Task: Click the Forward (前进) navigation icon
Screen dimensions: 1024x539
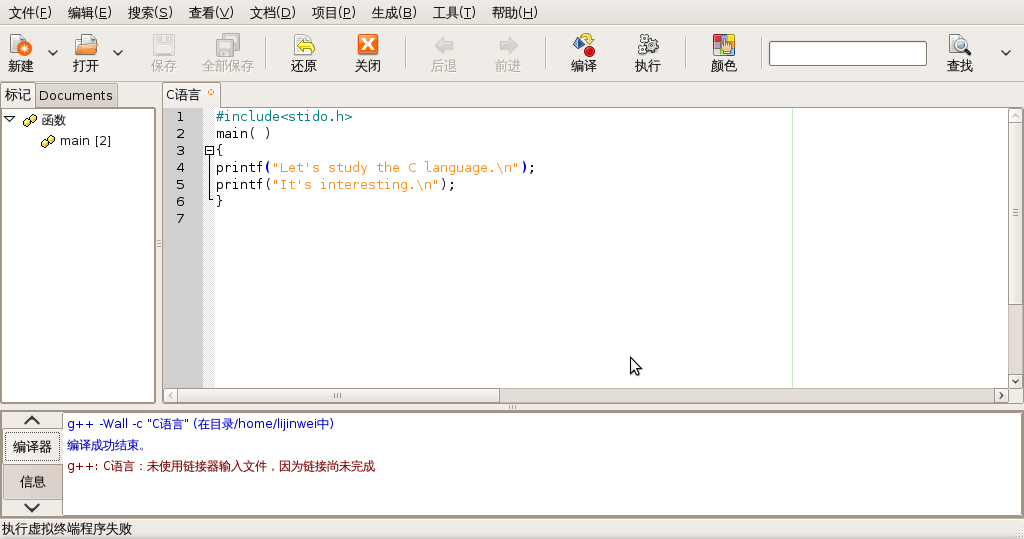Action: (507, 45)
